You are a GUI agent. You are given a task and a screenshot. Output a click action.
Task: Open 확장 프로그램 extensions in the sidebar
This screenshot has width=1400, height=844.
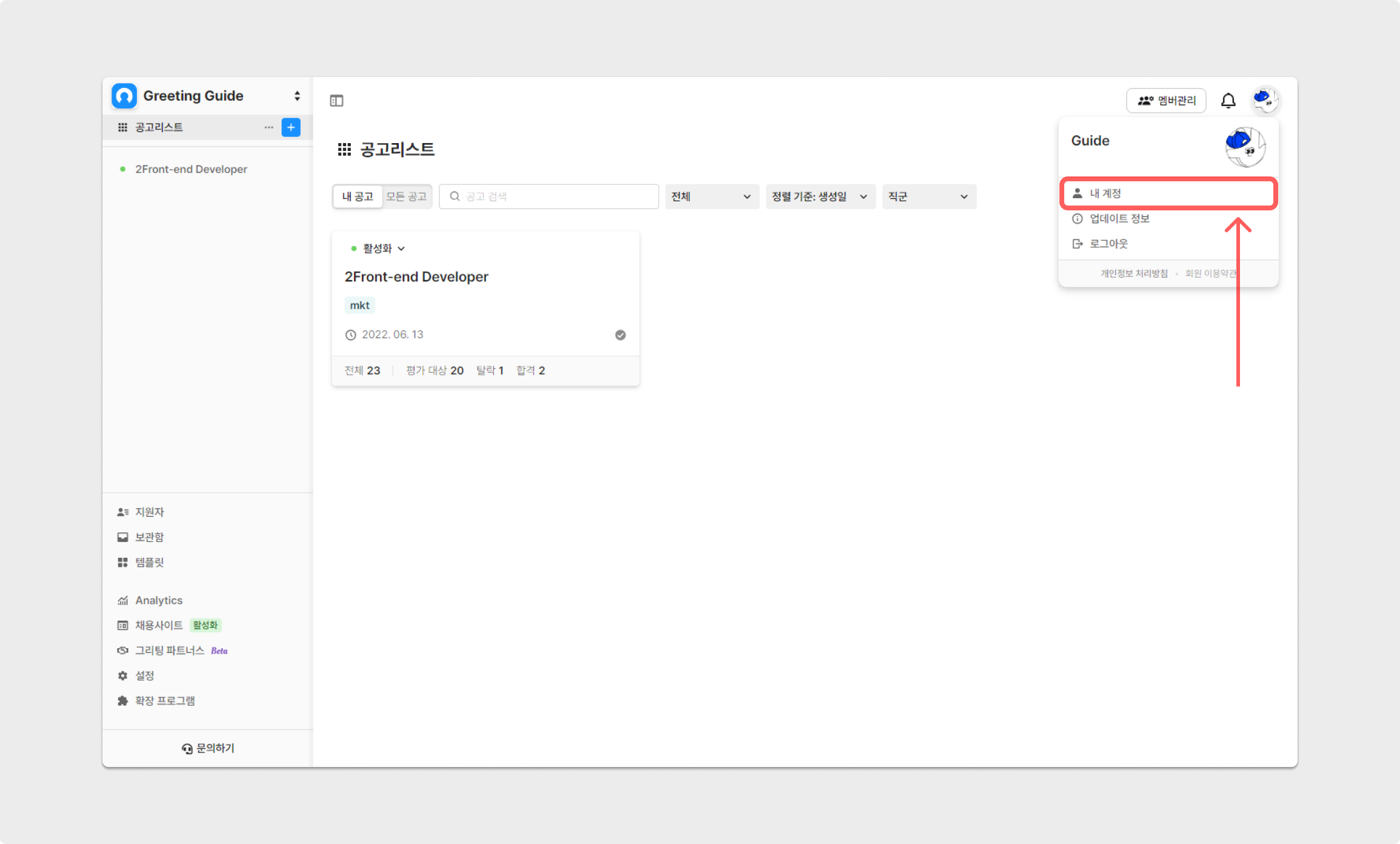click(x=164, y=701)
